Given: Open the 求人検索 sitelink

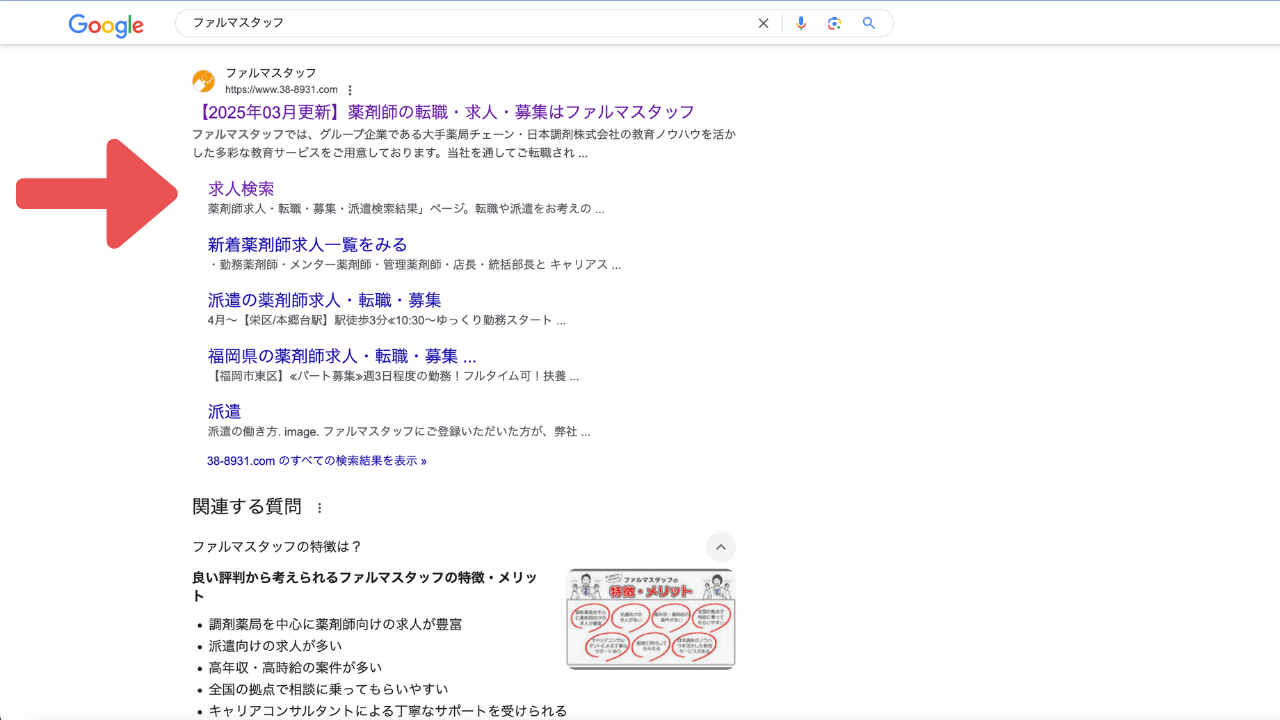Looking at the screenshot, I should tap(241, 188).
